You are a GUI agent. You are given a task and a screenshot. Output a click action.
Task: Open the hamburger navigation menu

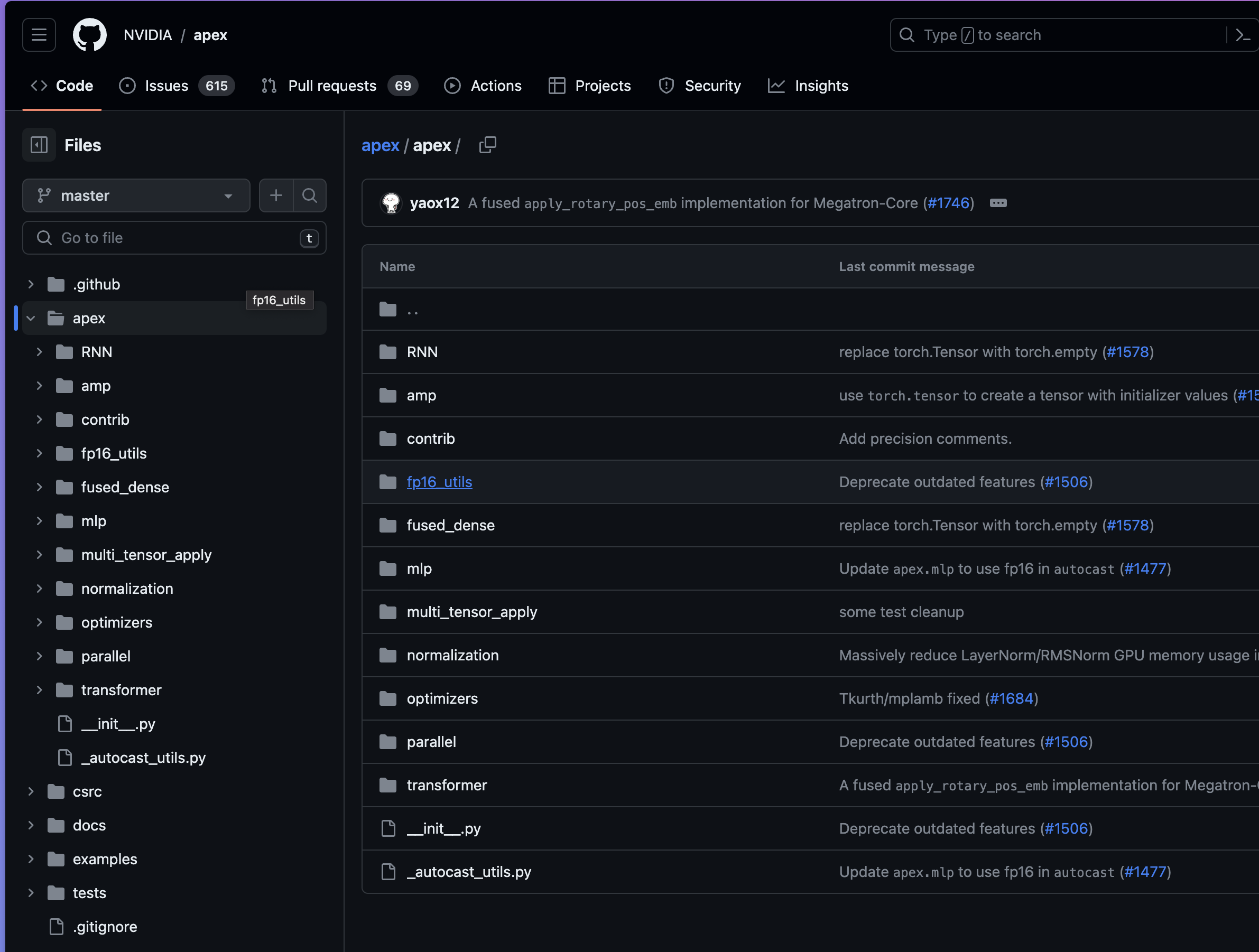tap(39, 35)
